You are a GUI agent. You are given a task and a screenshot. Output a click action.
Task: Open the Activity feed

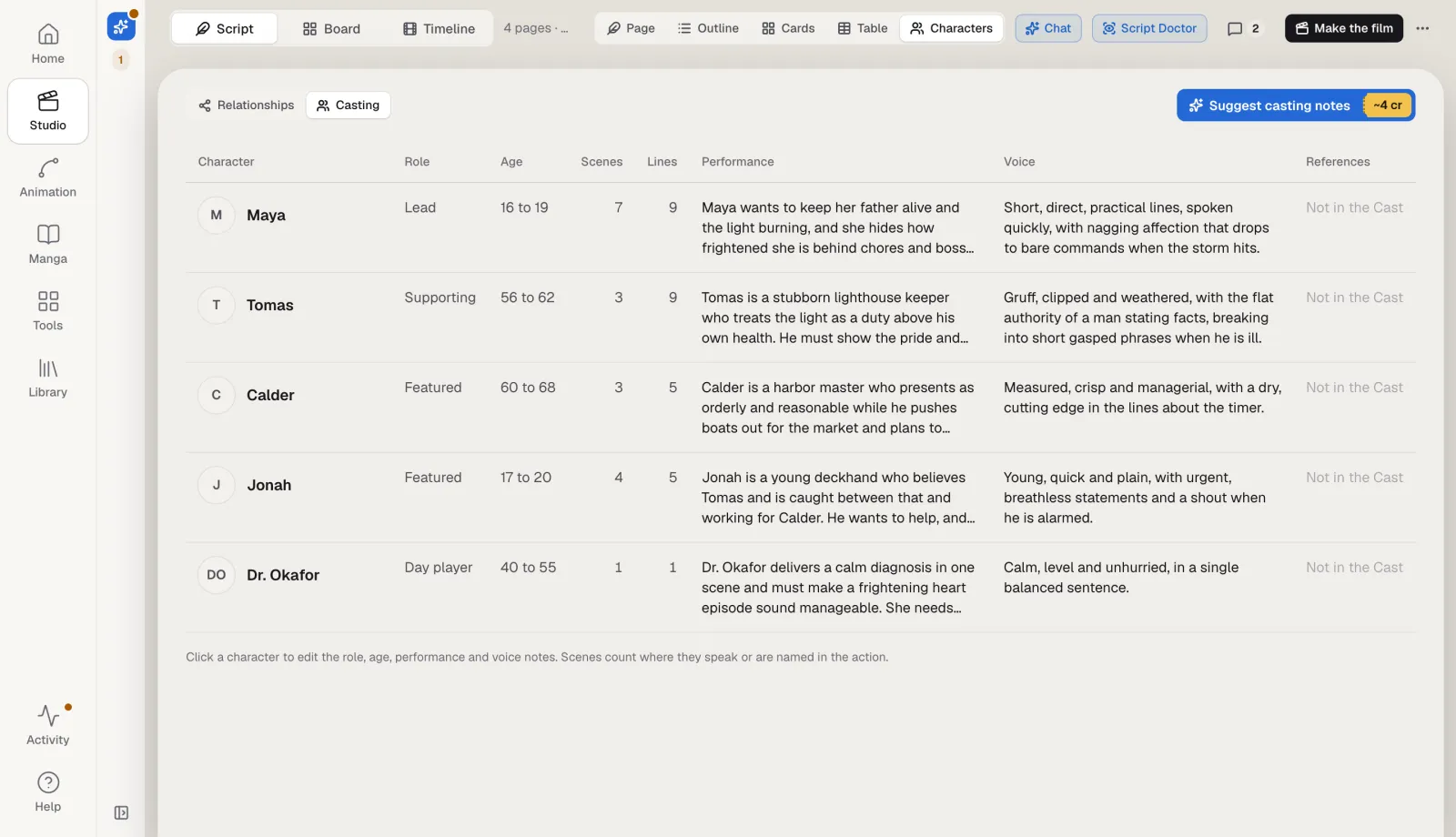click(x=47, y=725)
